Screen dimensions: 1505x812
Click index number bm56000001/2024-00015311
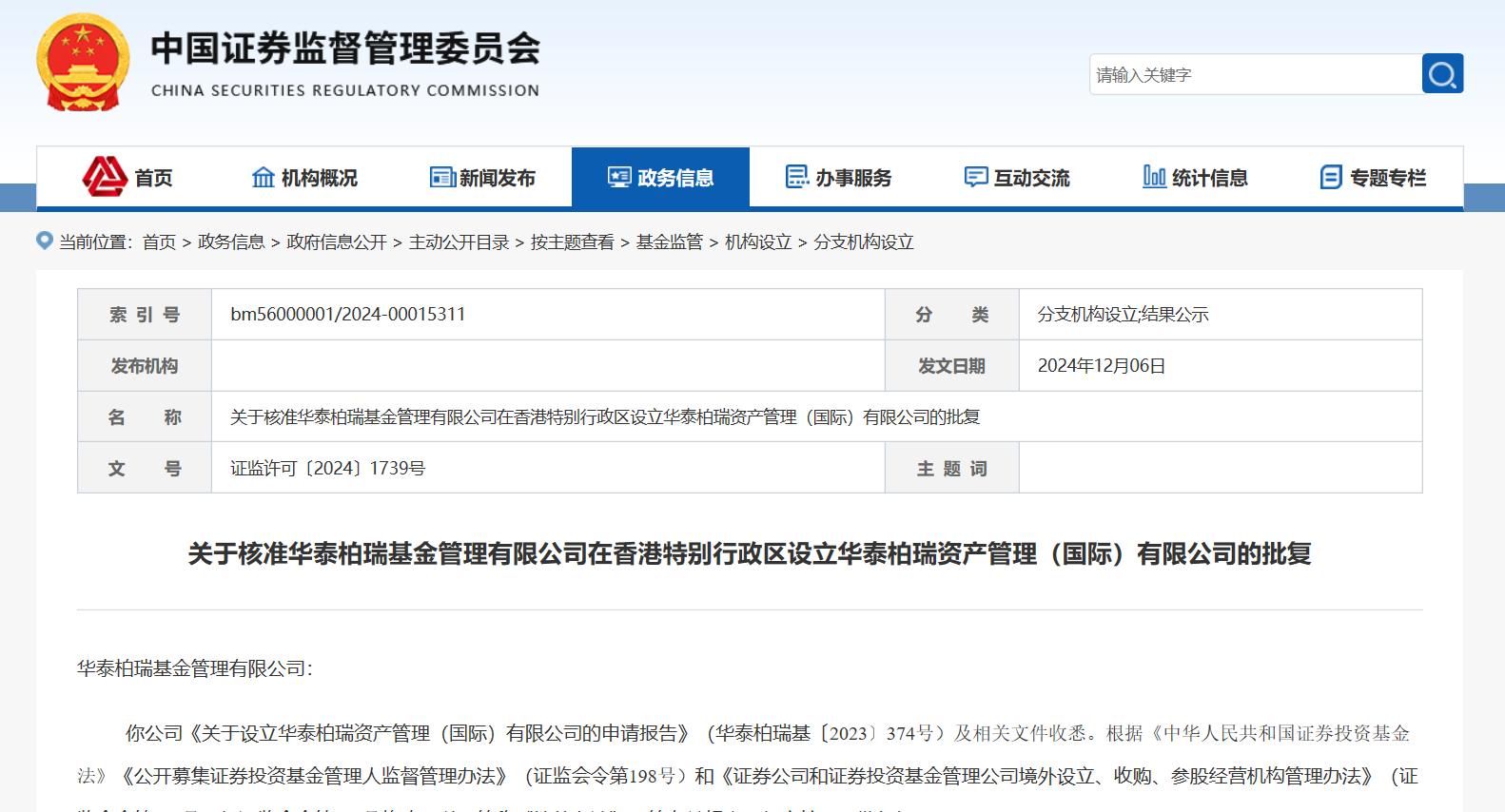pos(348,314)
